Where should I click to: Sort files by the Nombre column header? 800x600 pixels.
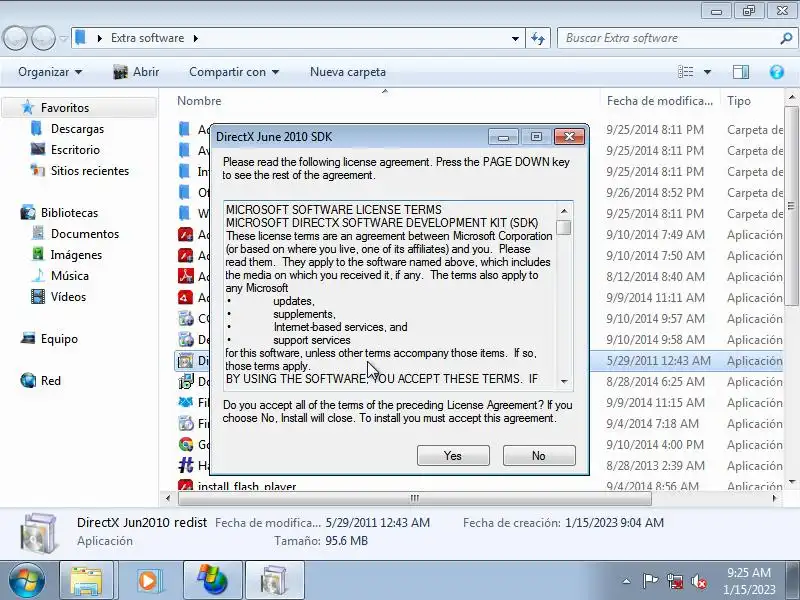coord(199,101)
